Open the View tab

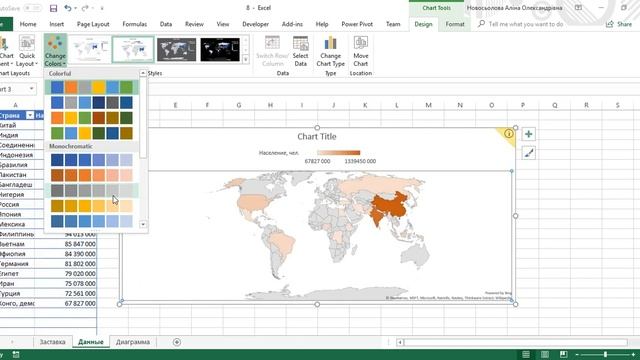click(223, 24)
